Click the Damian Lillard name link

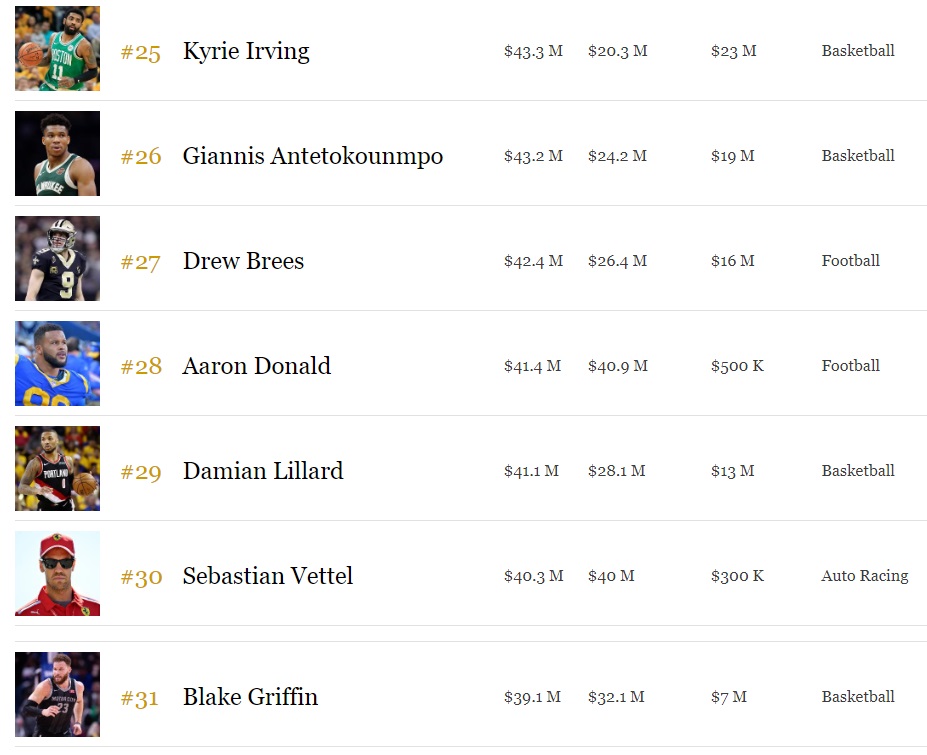[x=262, y=471]
